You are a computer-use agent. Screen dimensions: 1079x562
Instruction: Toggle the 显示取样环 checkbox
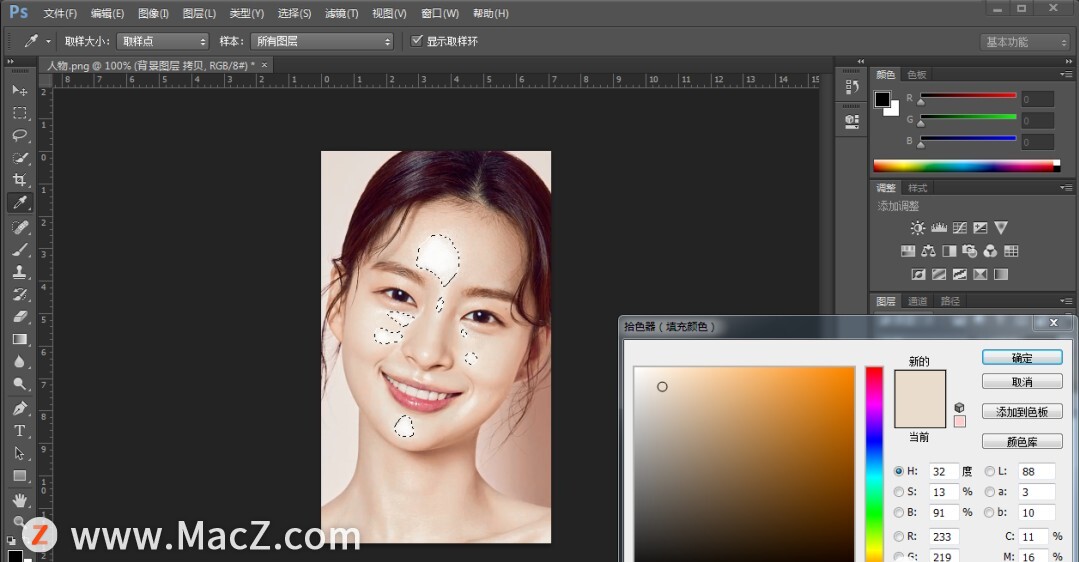click(416, 41)
